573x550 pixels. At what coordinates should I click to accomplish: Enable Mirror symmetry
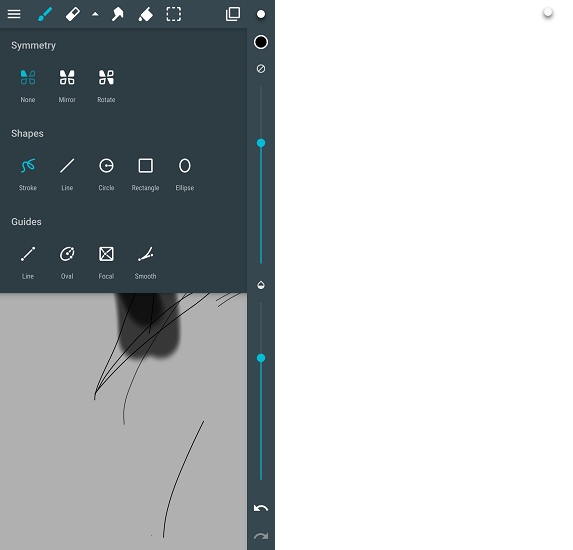click(67, 86)
